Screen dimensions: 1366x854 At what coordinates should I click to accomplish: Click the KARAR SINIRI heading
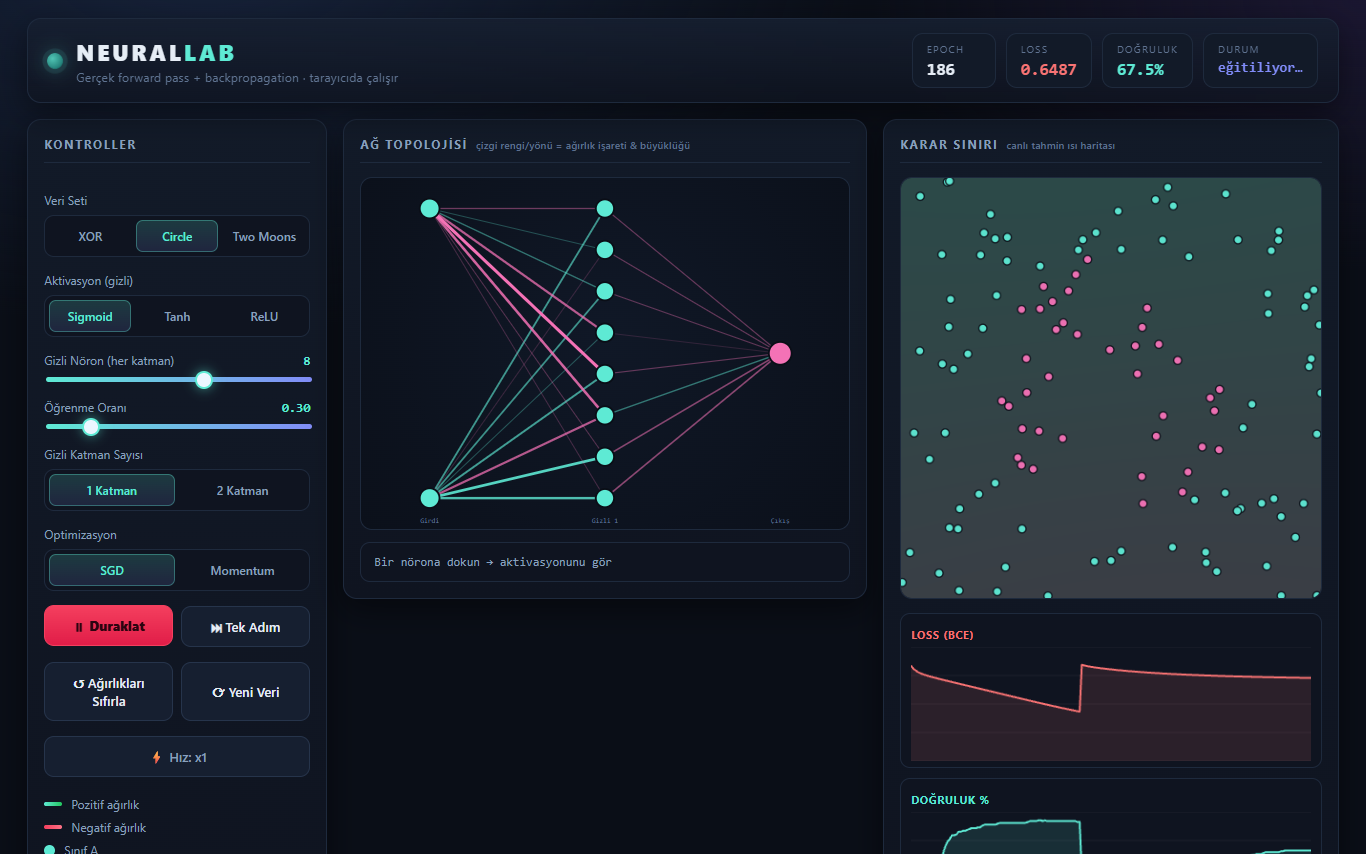[x=949, y=145]
